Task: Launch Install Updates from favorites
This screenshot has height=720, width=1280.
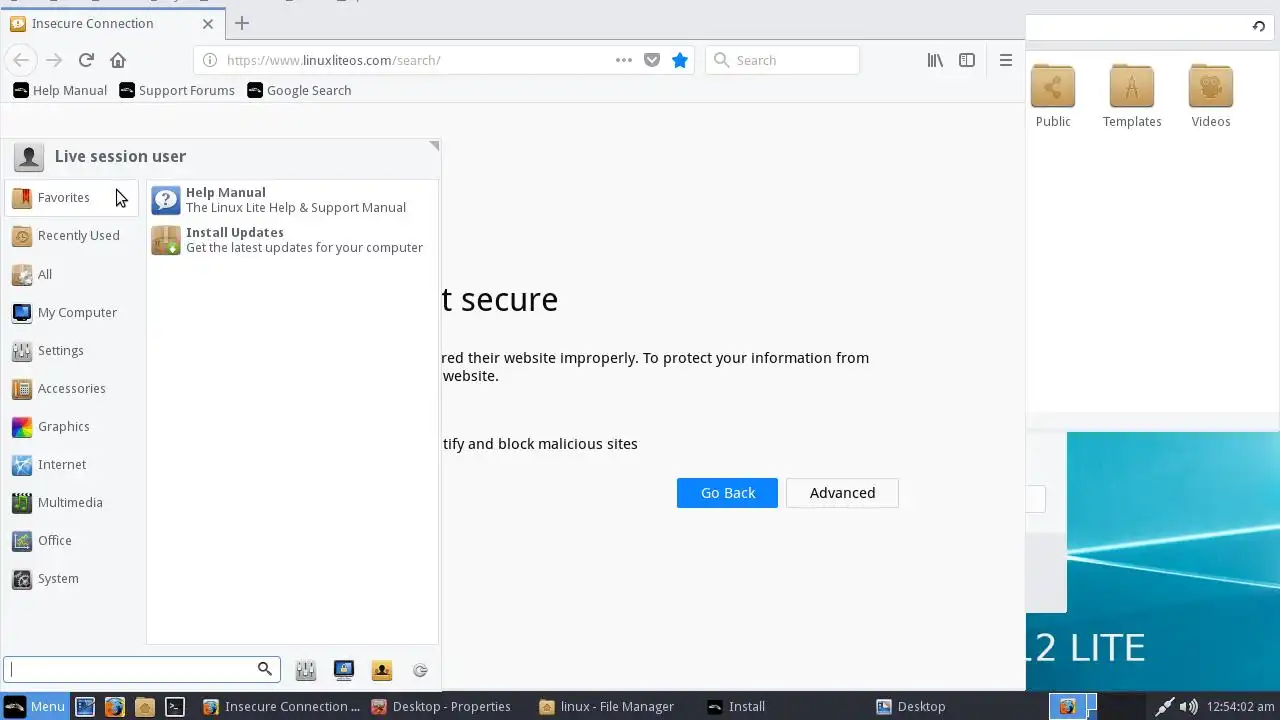Action: (292, 240)
